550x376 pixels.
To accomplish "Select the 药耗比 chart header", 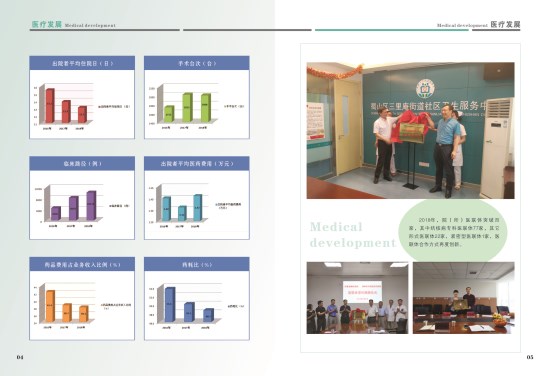I will click(x=197, y=264).
